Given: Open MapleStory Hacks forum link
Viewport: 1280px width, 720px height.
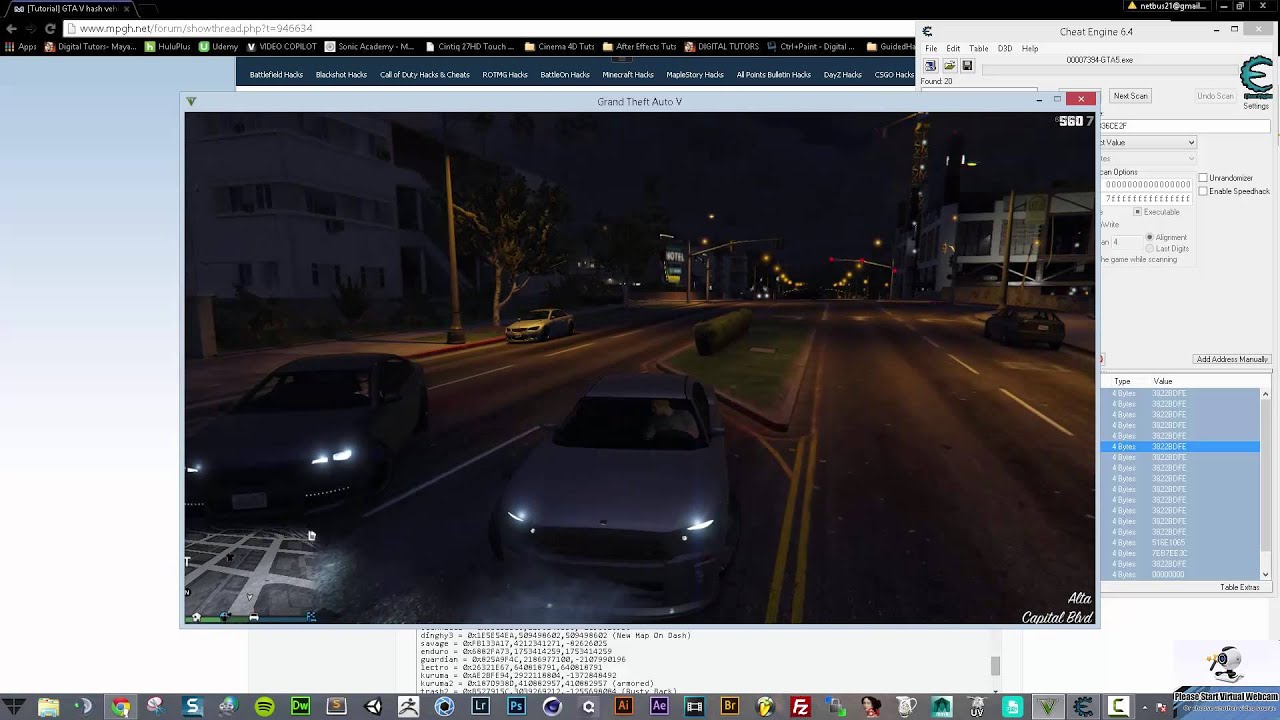Looking at the screenshot, I should 695,75.
